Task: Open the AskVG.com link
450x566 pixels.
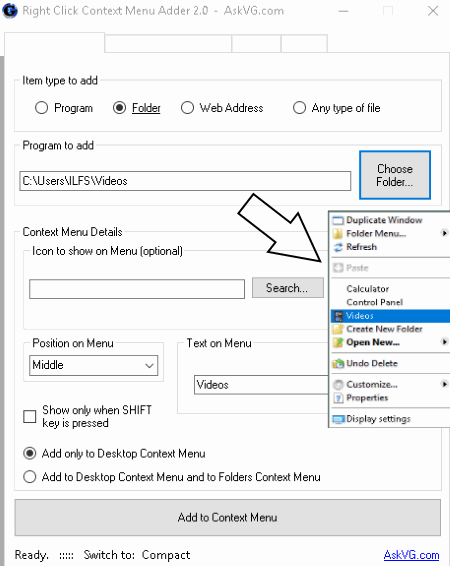Action: [x=411, y=555]
